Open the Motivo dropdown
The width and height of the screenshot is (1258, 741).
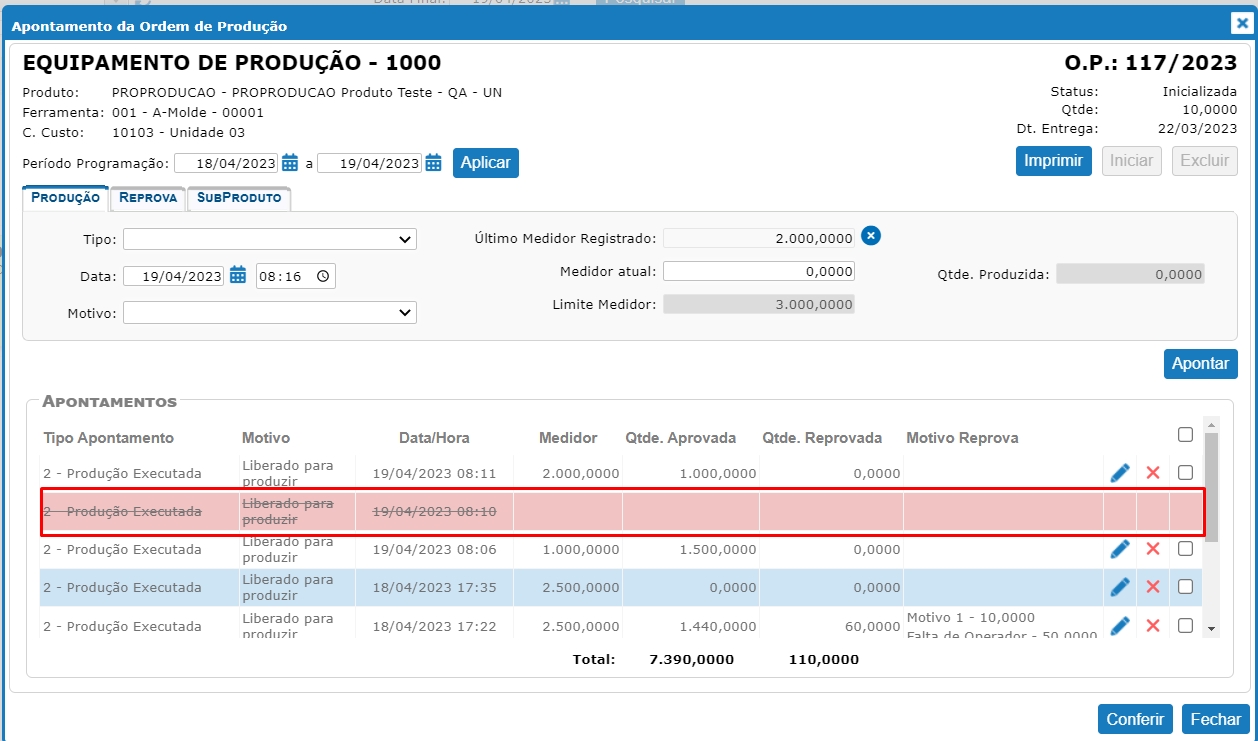click(x=270, y=313)
